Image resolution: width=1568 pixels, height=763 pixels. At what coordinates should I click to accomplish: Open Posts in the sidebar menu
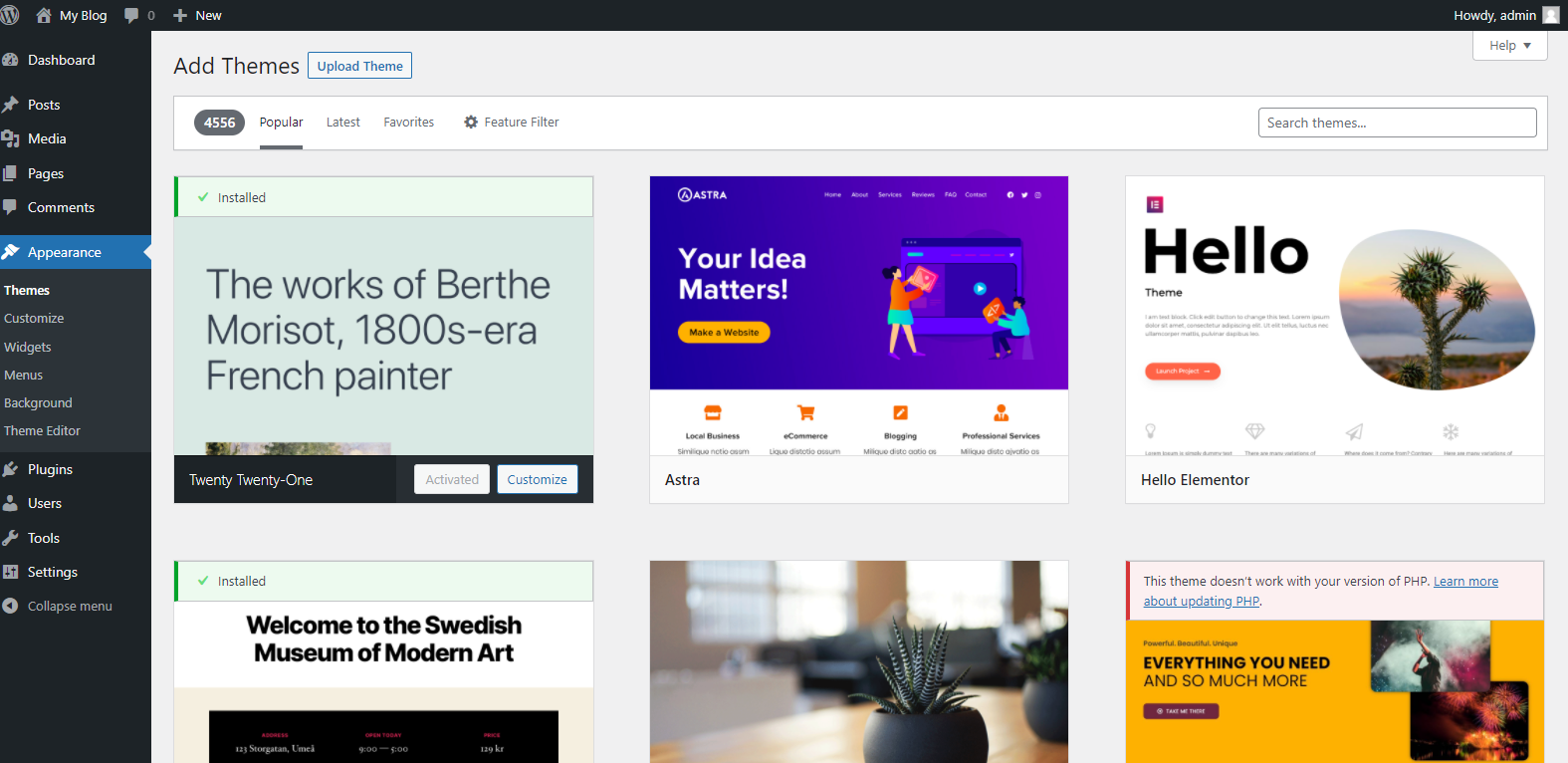tap(44, 105)
